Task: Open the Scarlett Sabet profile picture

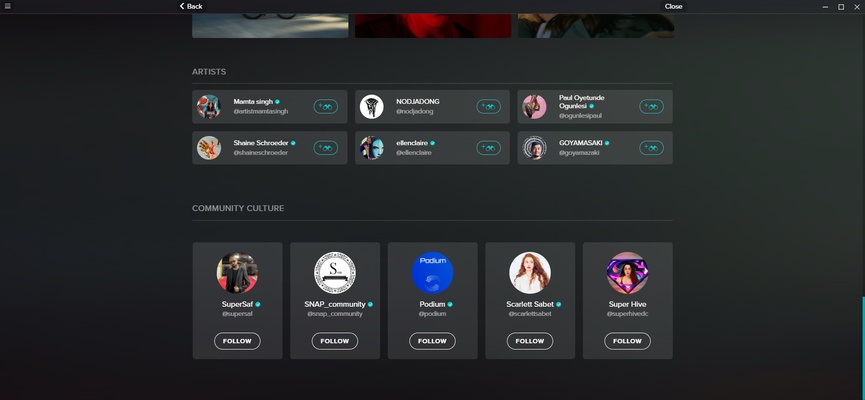Action: [x=530, y=273]
